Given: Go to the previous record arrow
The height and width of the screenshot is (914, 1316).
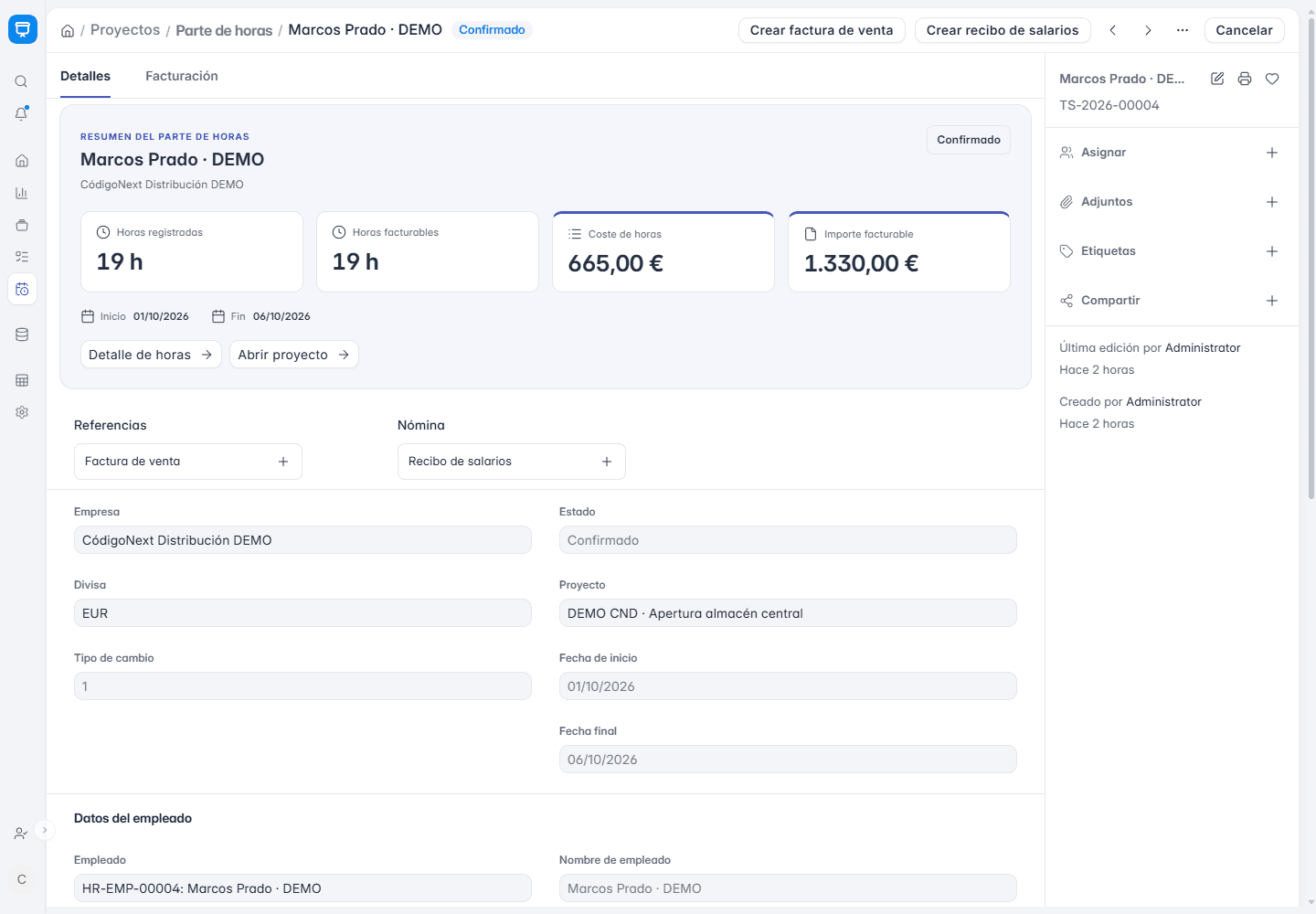Looking at the screenshot, I should click(x=1113, y=30).
